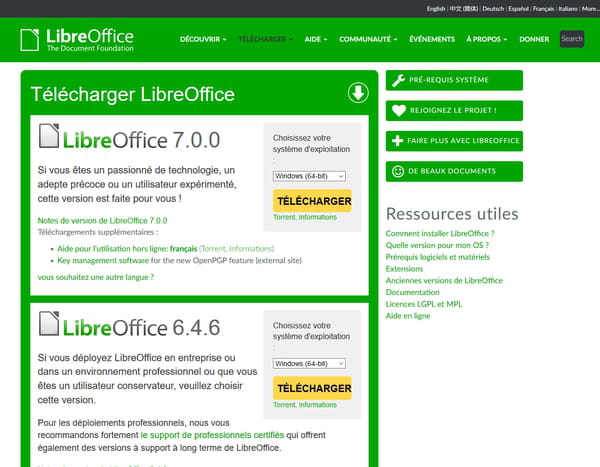Open the Découvrir menu

[x=203, y=39]
